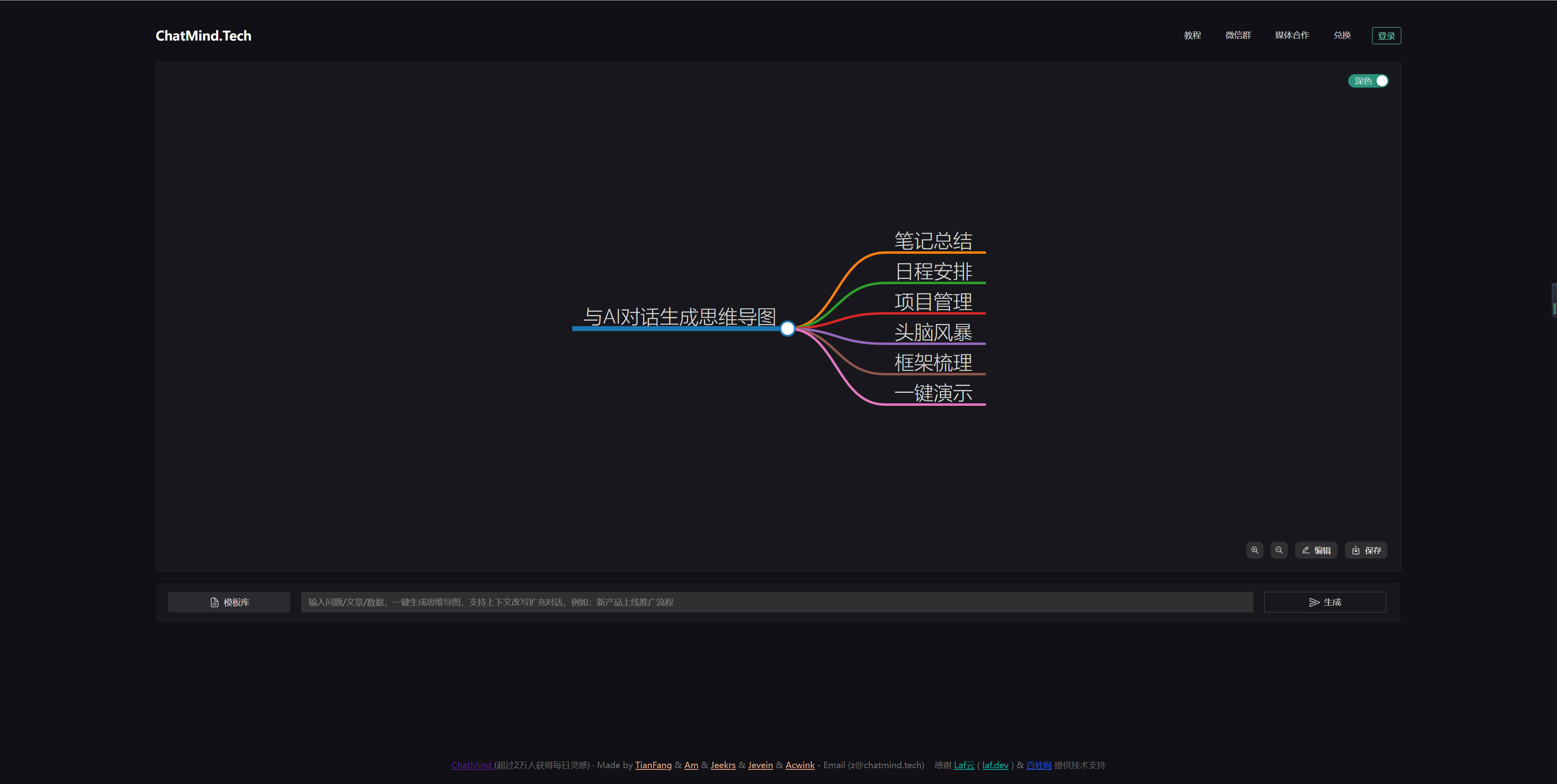The height and width of the screenshot is (784, 1557).
Task: Collapse the root node circle of mind map
Action: 787,328
